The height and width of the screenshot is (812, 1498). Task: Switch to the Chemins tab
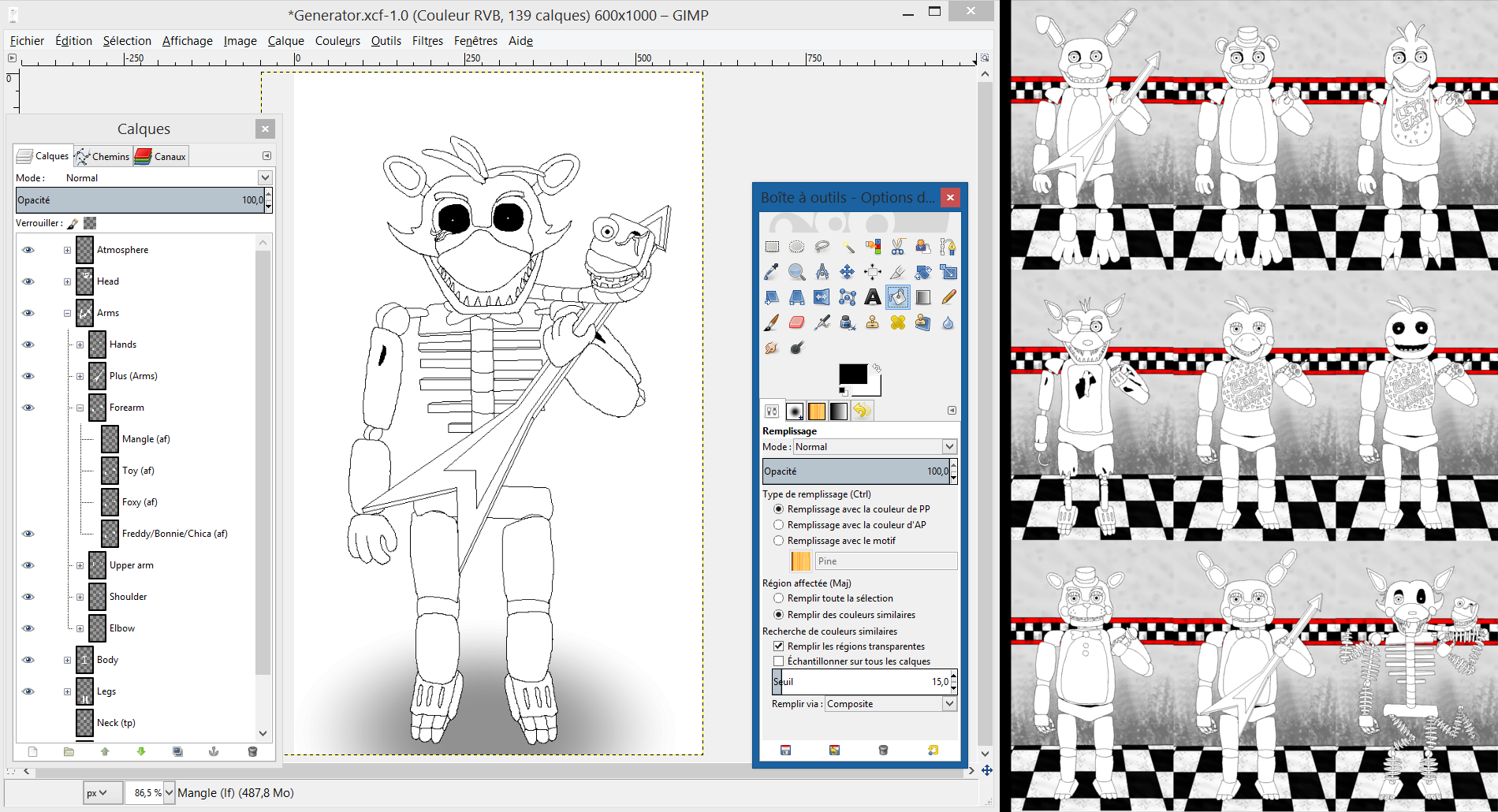[x=102, y=156]
